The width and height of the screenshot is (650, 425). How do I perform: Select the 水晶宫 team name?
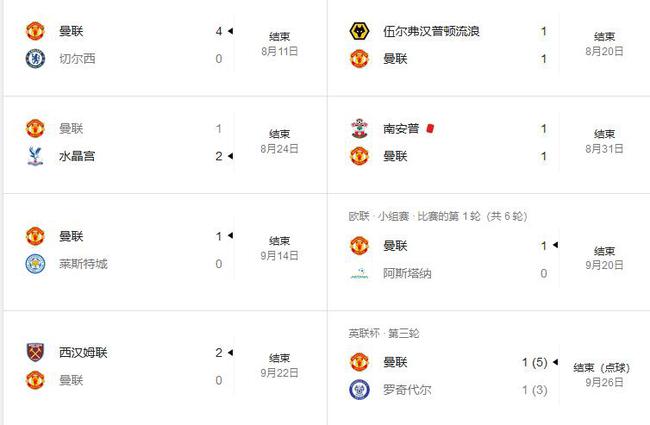(77, 156)
